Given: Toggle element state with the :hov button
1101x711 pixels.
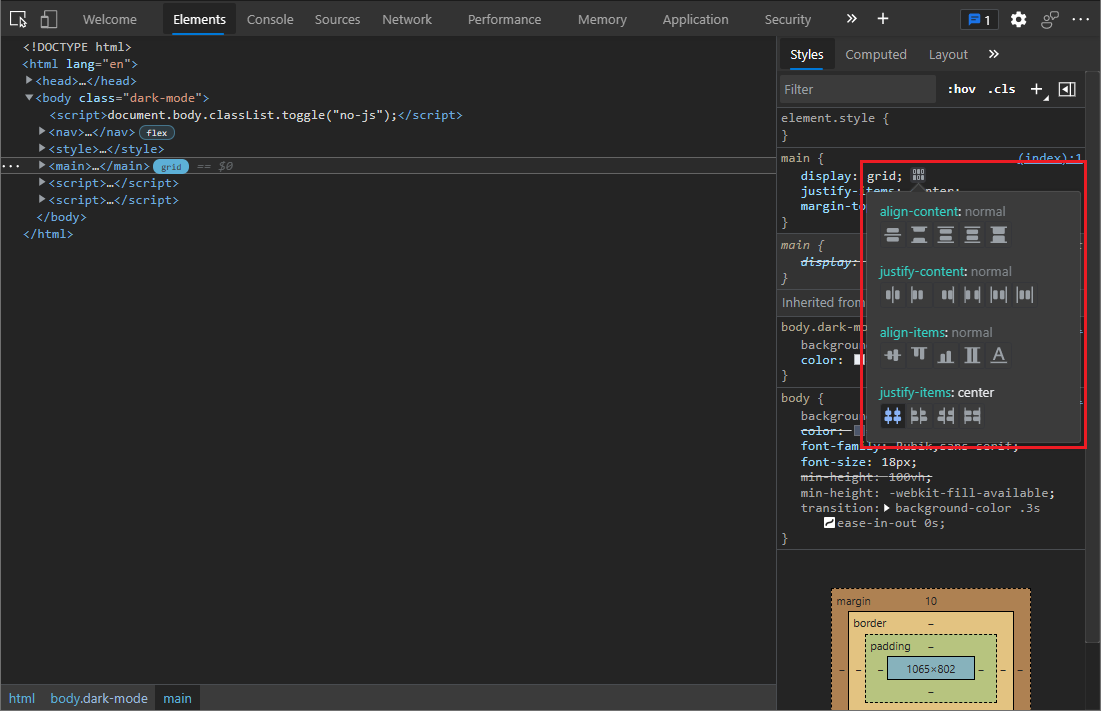Looking at the screenshot, I should point(960,88).
